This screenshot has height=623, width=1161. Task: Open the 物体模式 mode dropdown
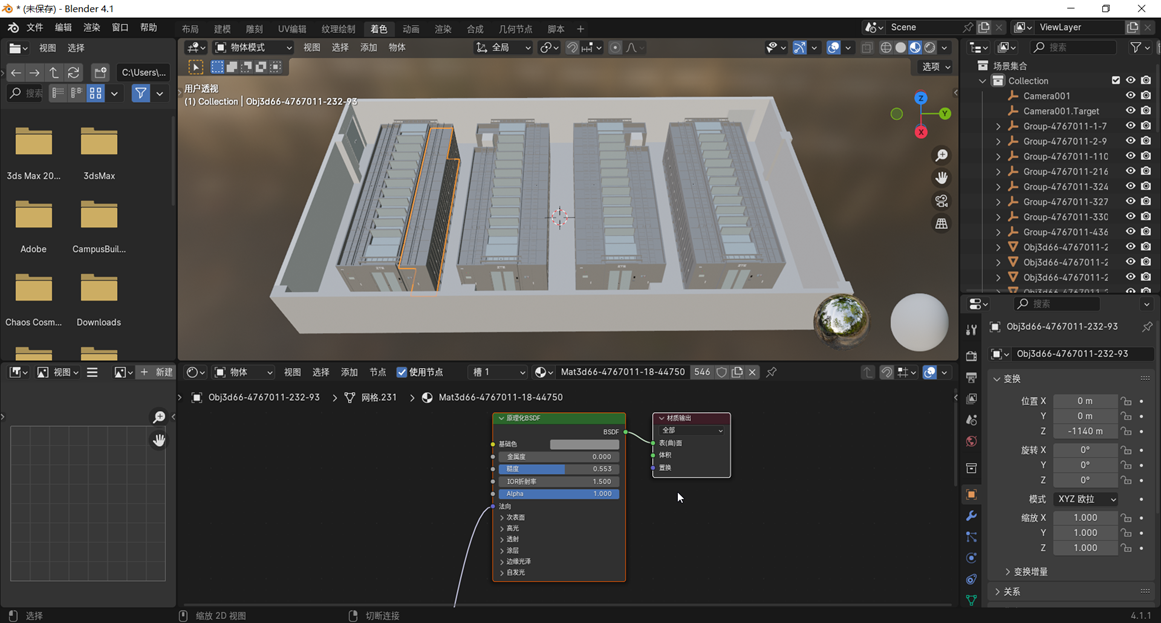pos(254,47)
